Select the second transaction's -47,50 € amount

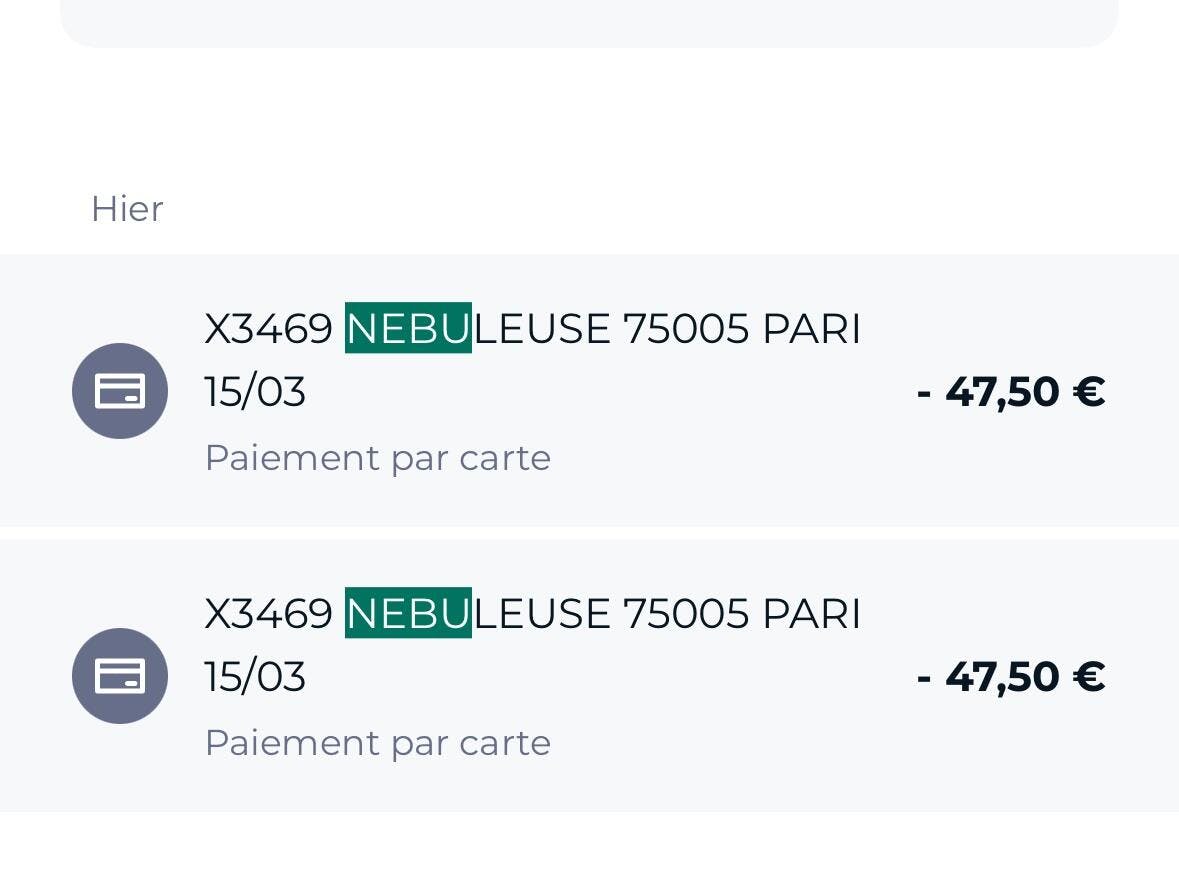click(x=1010, y=677)
